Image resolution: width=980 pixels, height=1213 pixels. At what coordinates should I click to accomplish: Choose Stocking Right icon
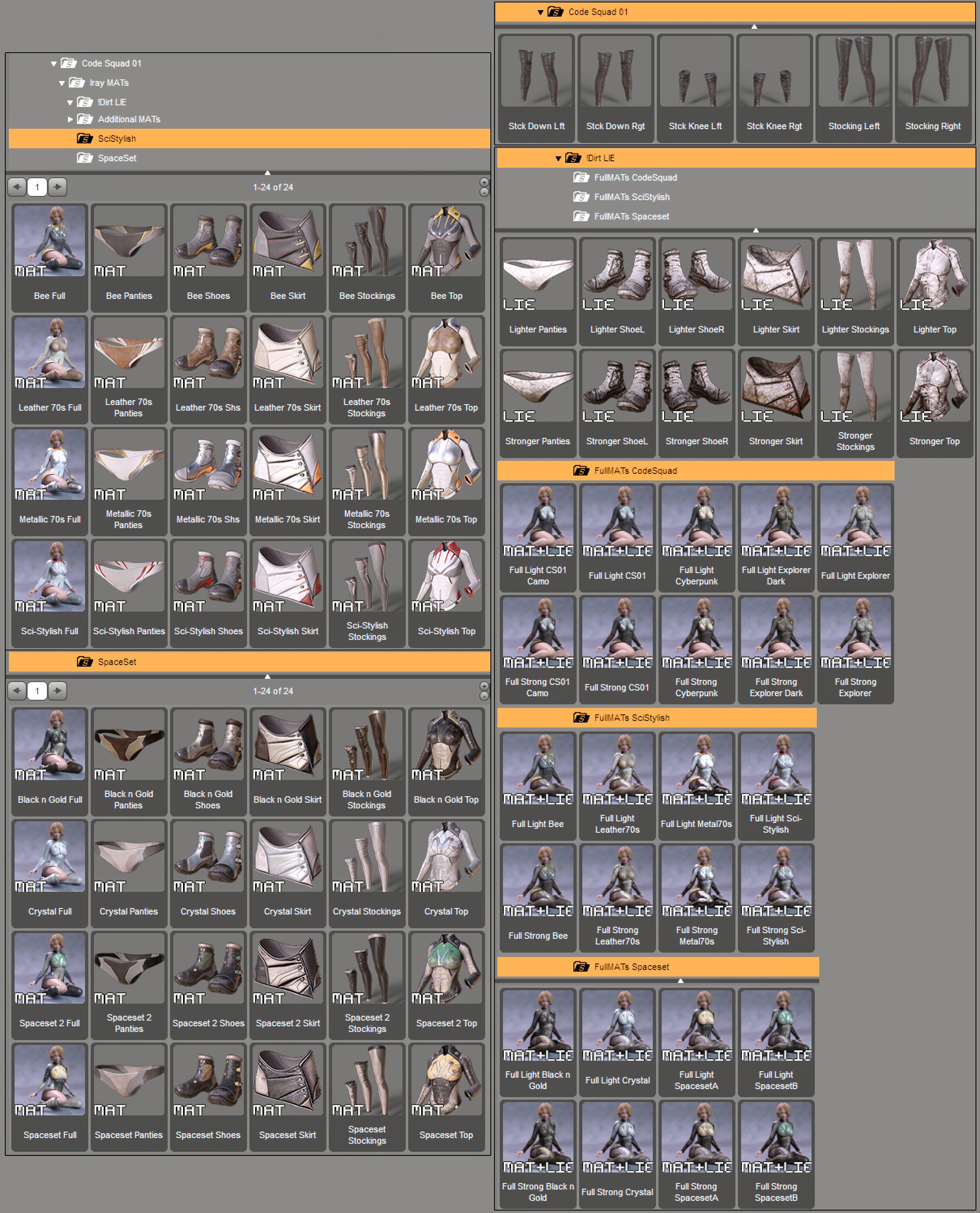pyautogui.click(x=933, y=87)
